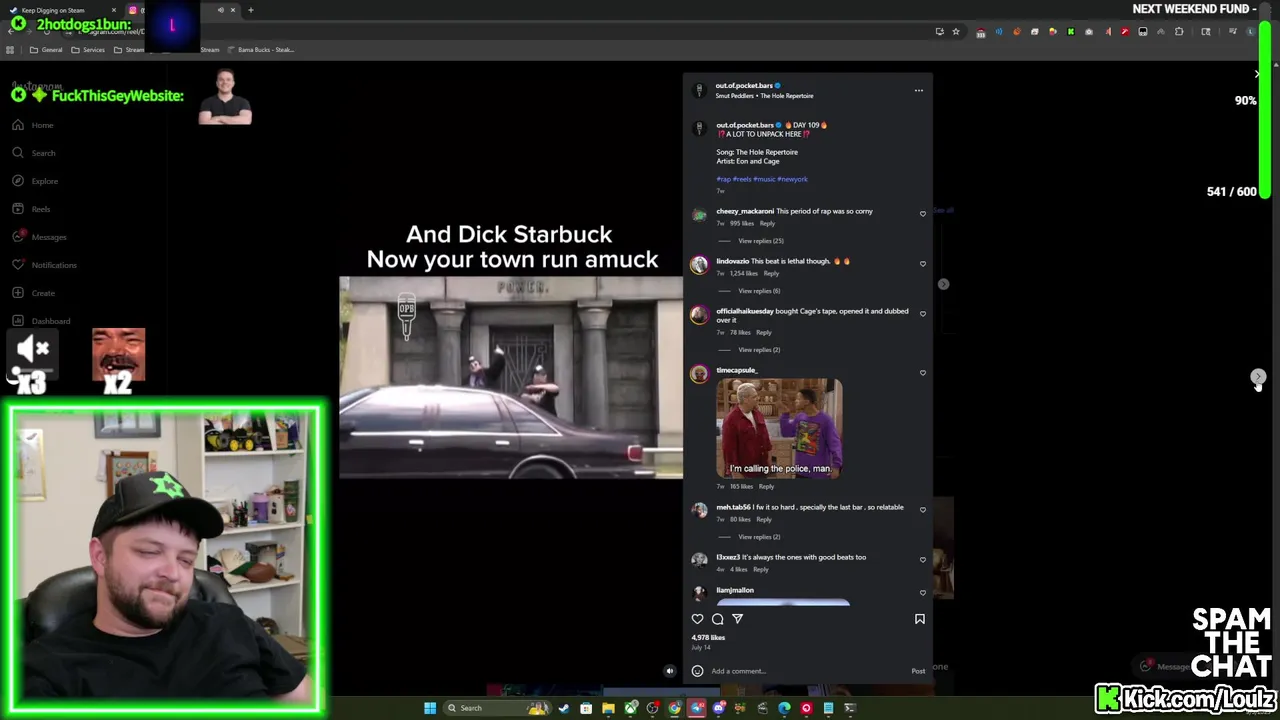
Task: Open OBS Studio from taskbar
Action: click(653, 708)
